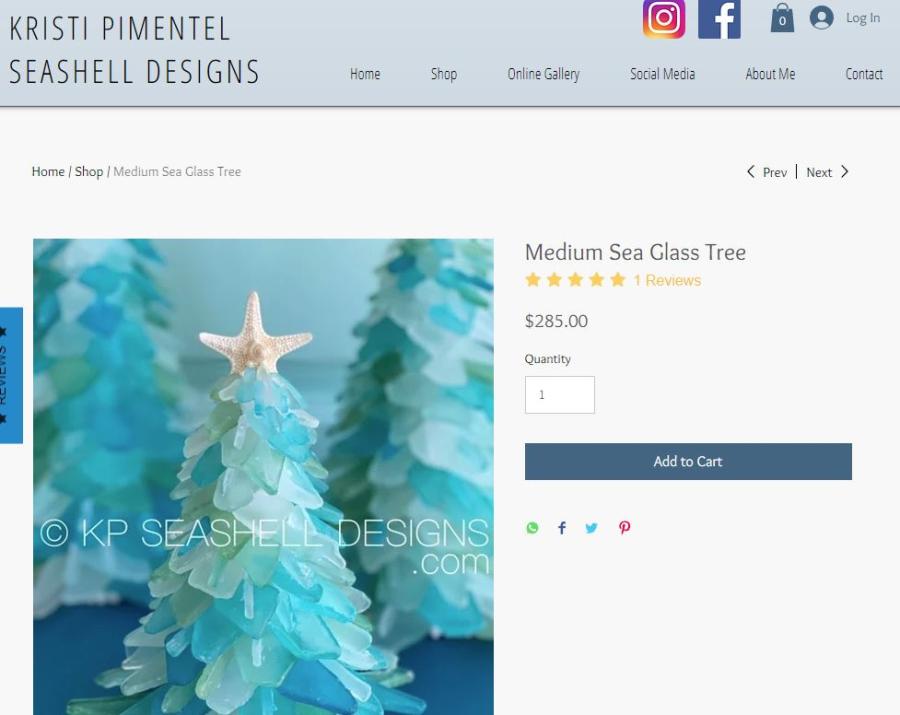Click the Add to Cart button

pos(688,461)
